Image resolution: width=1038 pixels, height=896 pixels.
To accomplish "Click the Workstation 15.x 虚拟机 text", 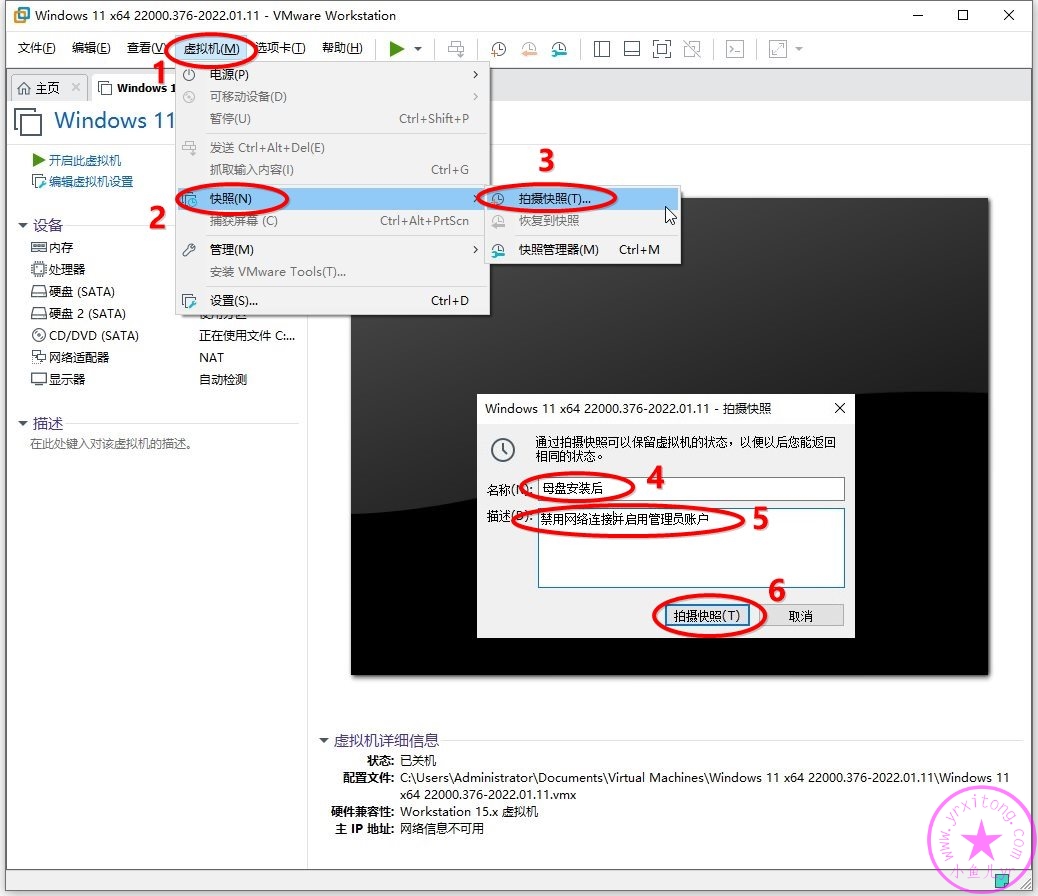I will point(469,811).
